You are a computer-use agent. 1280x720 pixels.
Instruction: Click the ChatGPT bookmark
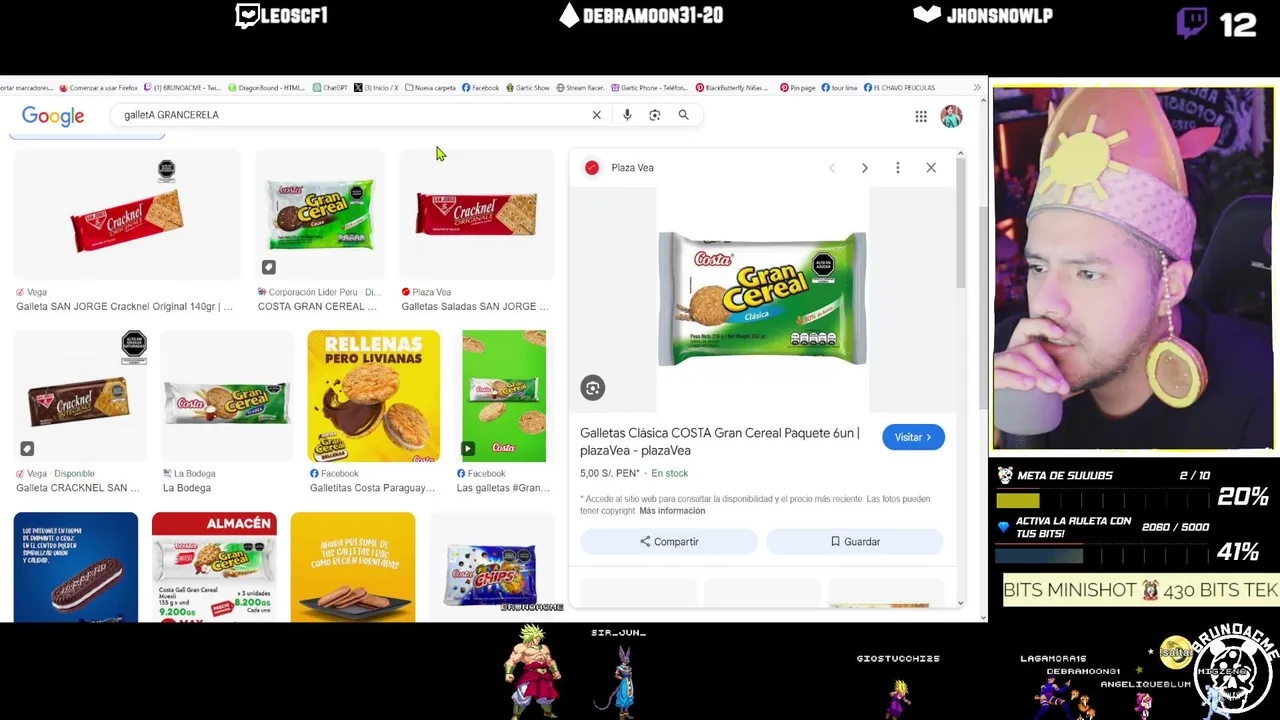coord(330,88)
